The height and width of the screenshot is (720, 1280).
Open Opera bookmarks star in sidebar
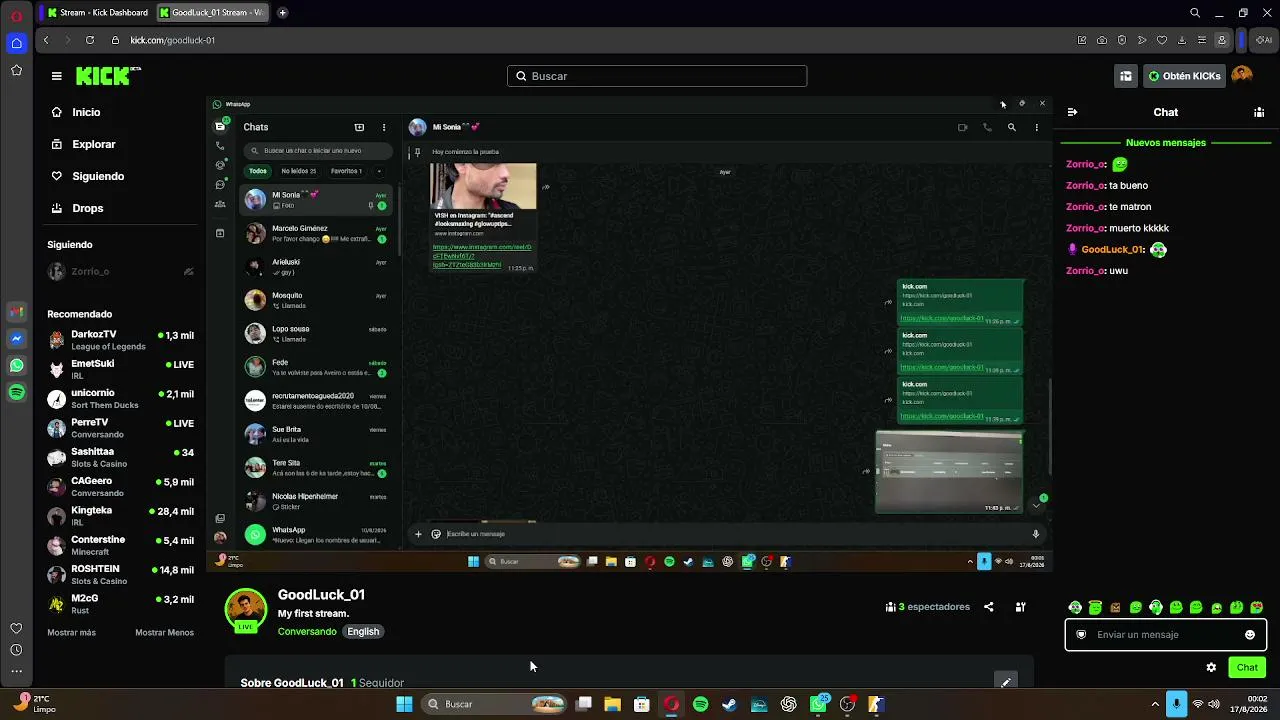(x=16, y=70)
